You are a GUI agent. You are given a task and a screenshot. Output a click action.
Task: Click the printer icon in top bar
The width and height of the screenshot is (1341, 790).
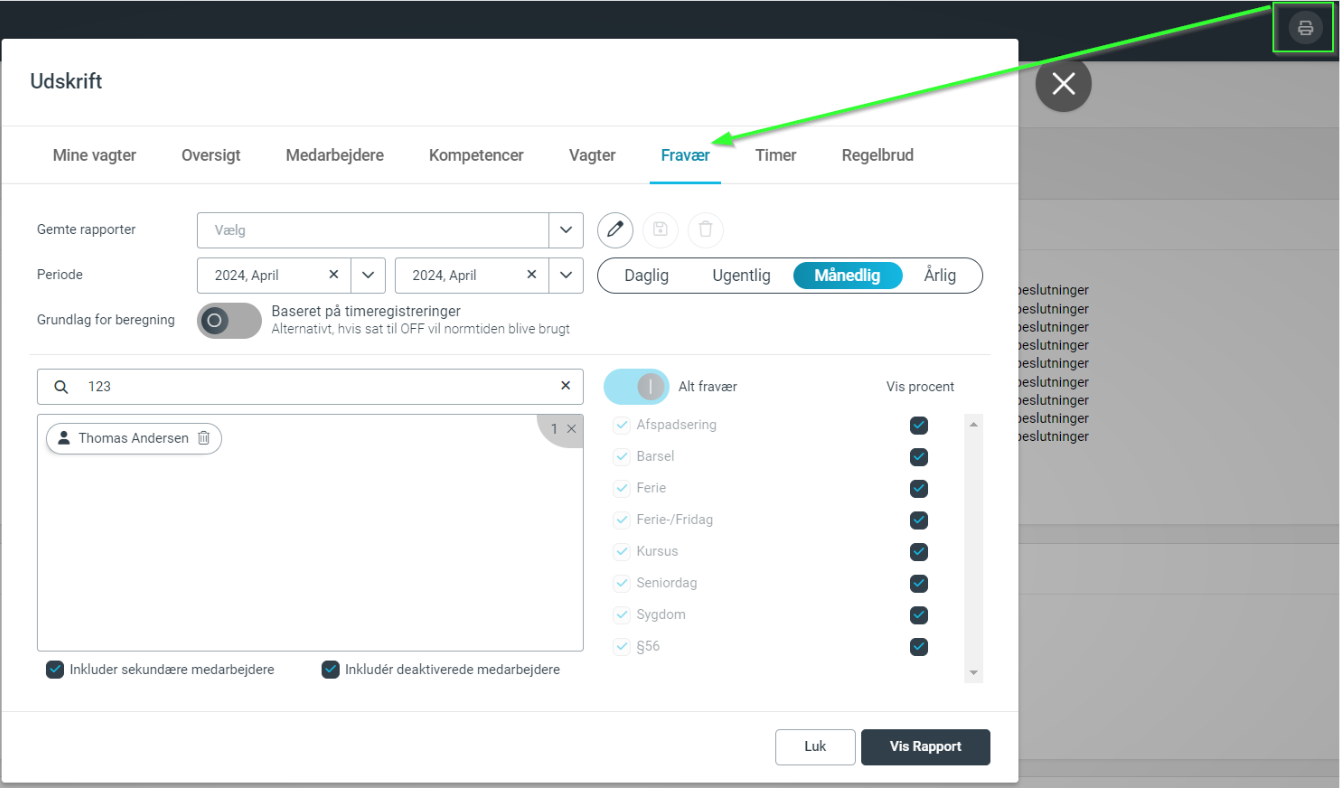(1304, 28)
